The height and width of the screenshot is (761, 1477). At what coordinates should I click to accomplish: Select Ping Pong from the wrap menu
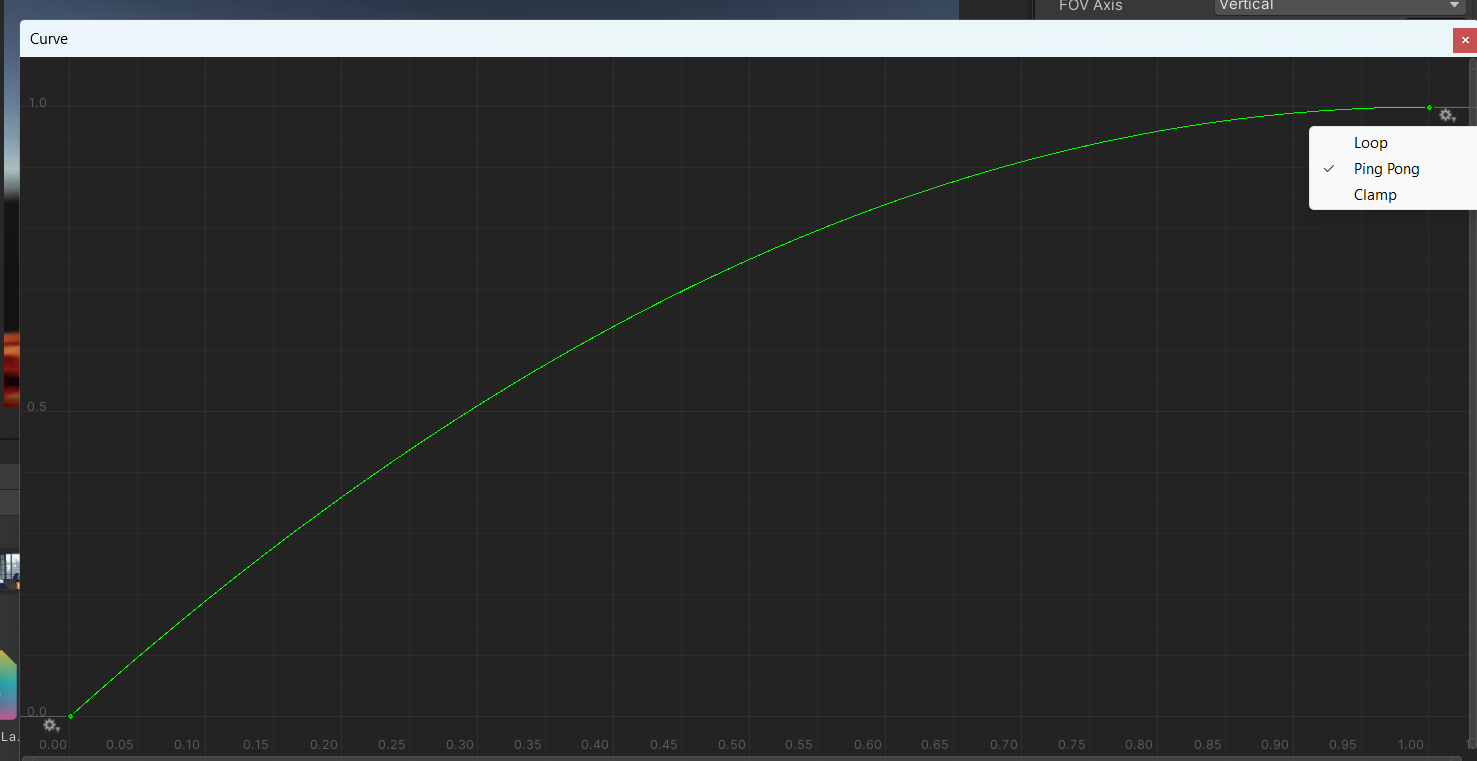tap(1387, 168)
